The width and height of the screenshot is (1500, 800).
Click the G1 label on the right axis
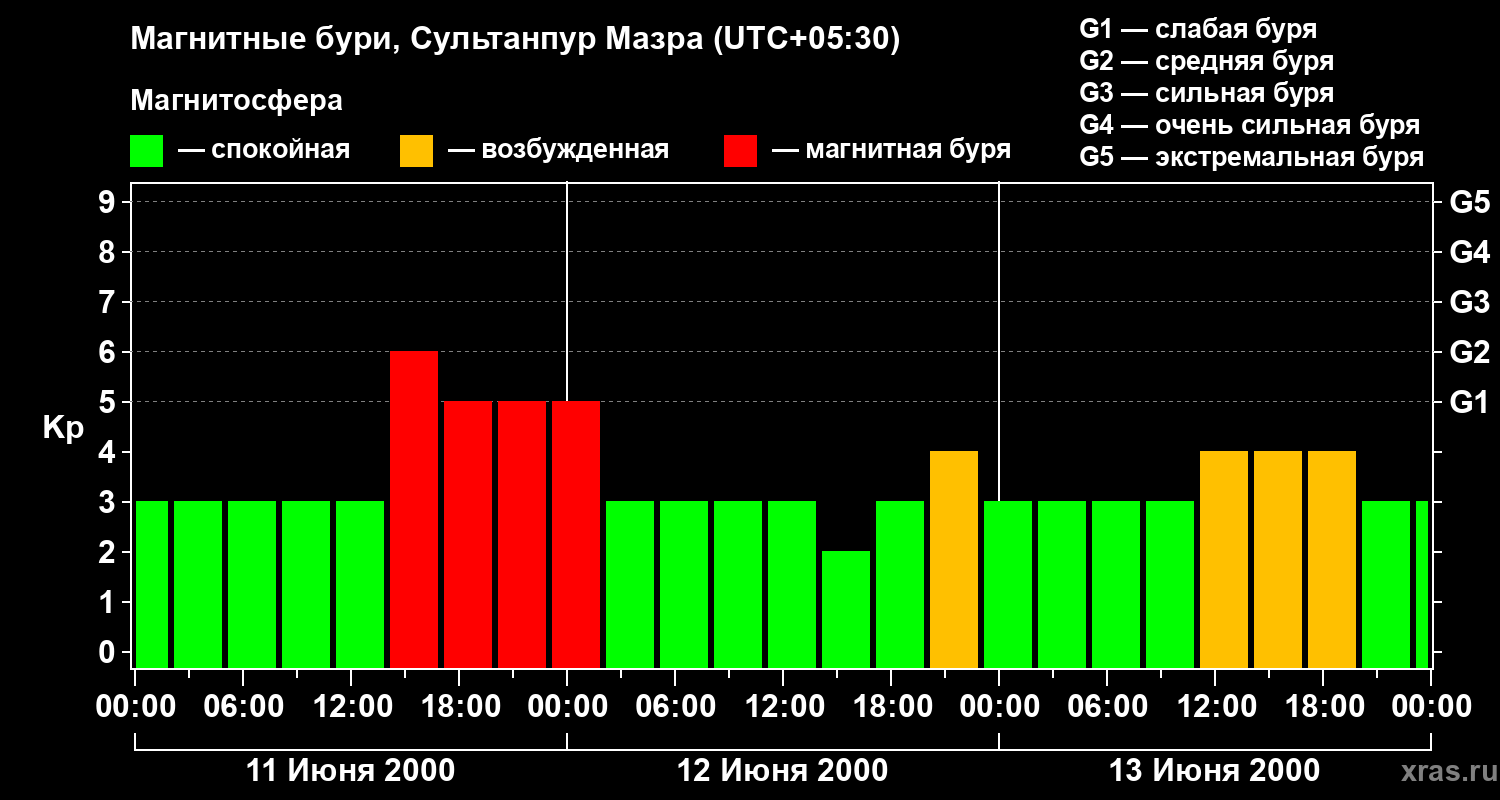pyautogui.click(x=1470, y=402)
